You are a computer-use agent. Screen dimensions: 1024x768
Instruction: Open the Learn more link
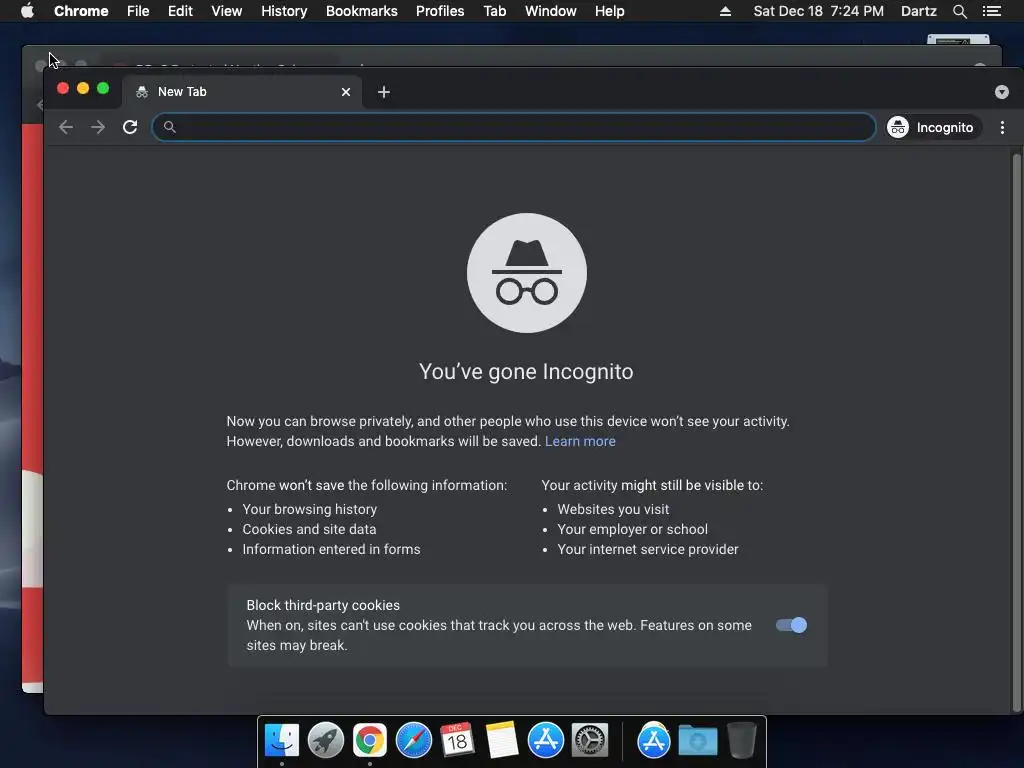580,441
